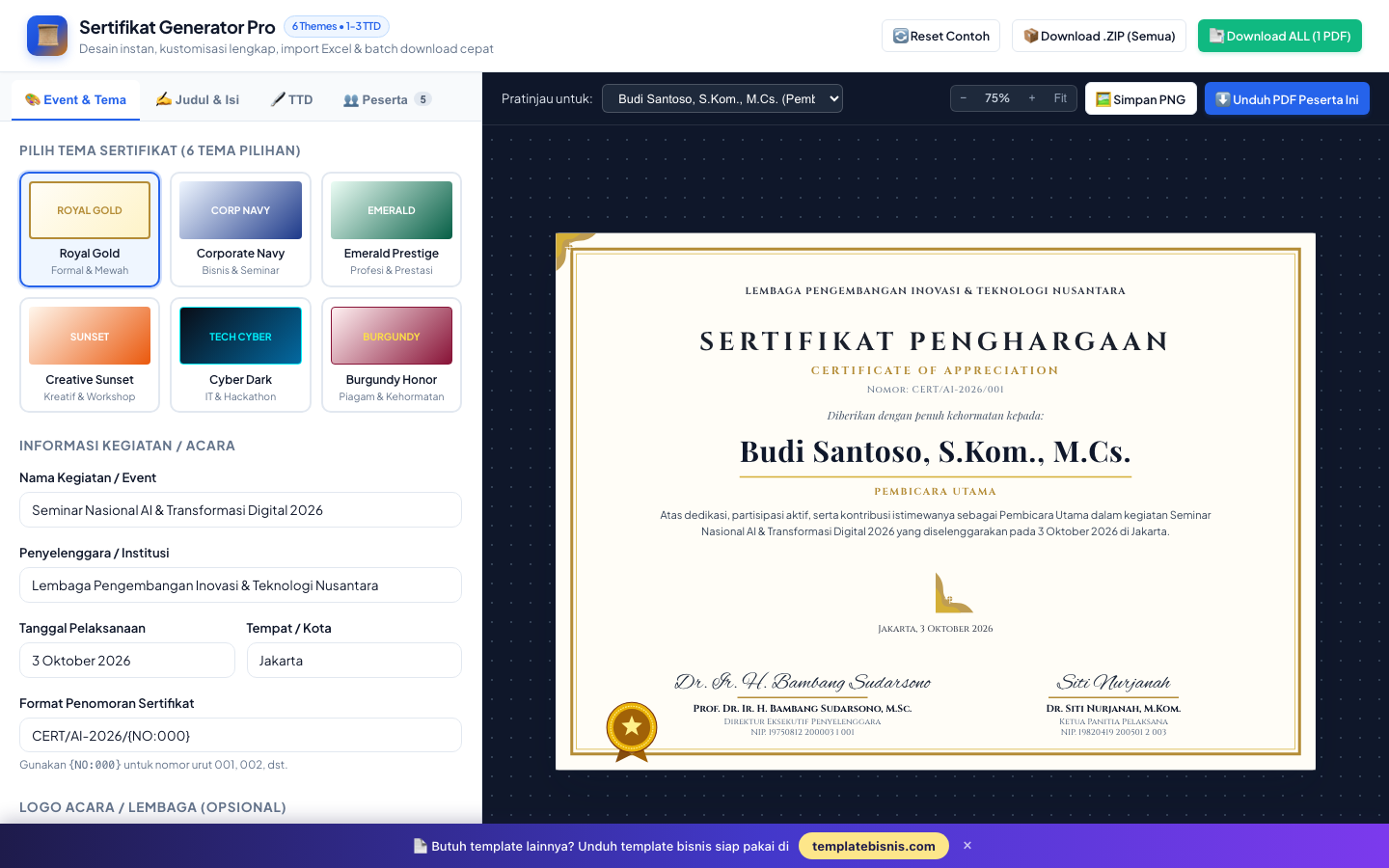Click Siti Nurjanah signature on certificate
This screenshot has width=1389, height=868.
(x=1114, y=682)
